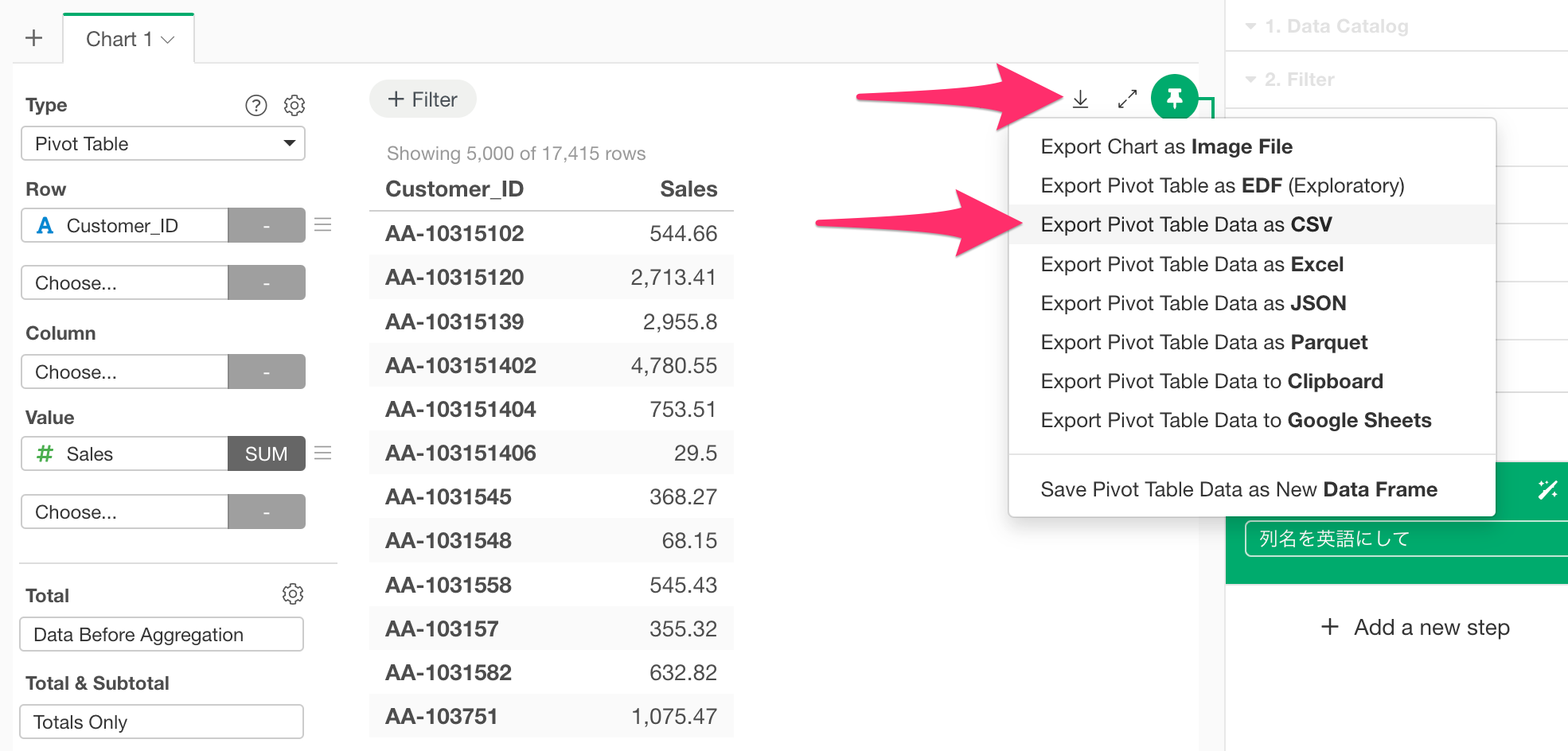1568x751 pixels.
Task: Open chart Type help icon
Action: coord(255,106)
